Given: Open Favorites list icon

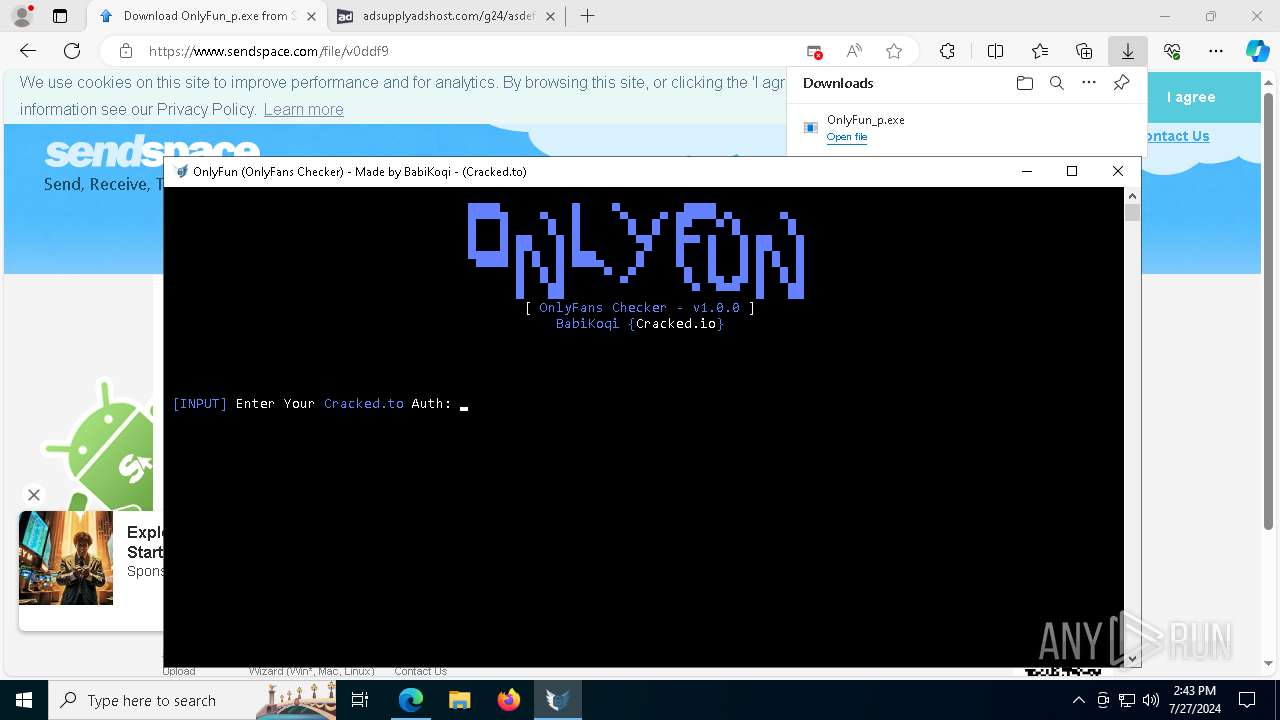Looking at the screenshot, I should 1040,51.
